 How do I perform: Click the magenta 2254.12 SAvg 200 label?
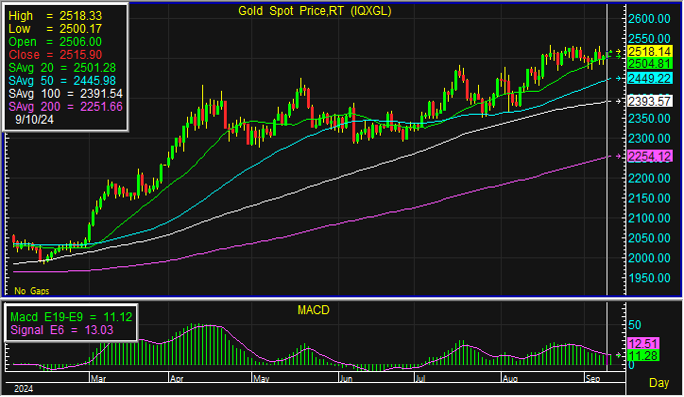pyautogui.click(x=650, y=156)
